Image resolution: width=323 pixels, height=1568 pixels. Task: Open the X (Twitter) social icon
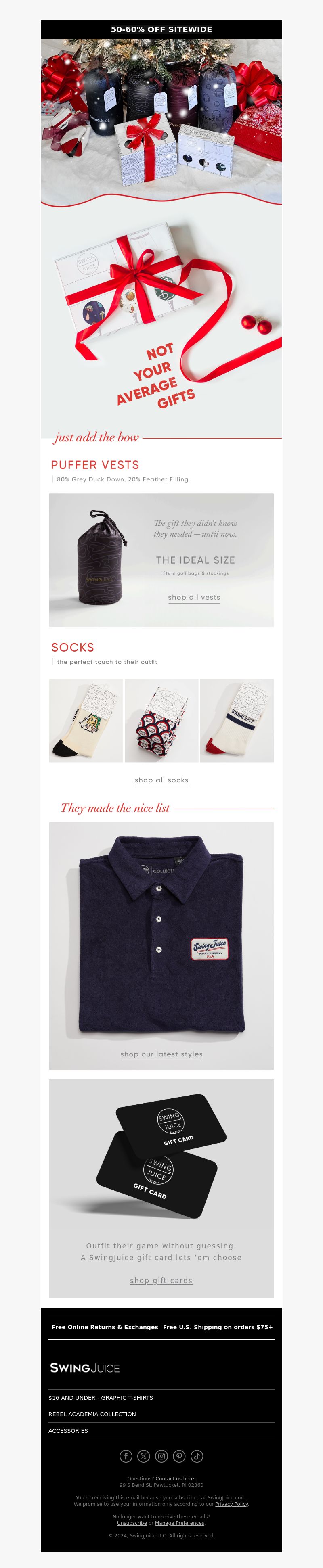[x=144, y=1456]
